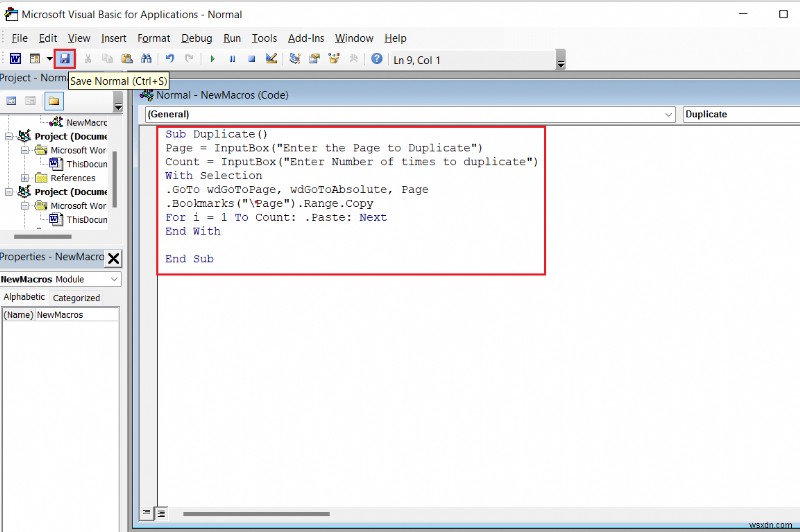
Task: Toggle Folders icon in Project panel
Action: pyautogui.click(x=54, y=101)
